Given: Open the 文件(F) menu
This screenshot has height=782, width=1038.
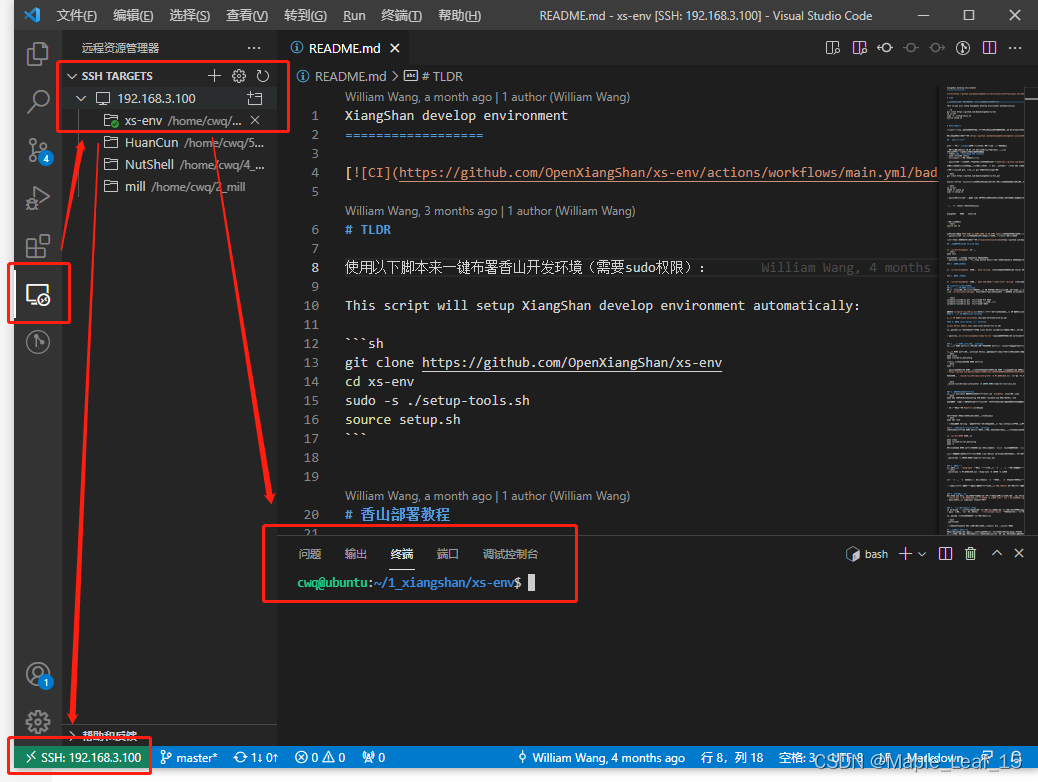Looking at the screenshot, I should click(76, 15).
